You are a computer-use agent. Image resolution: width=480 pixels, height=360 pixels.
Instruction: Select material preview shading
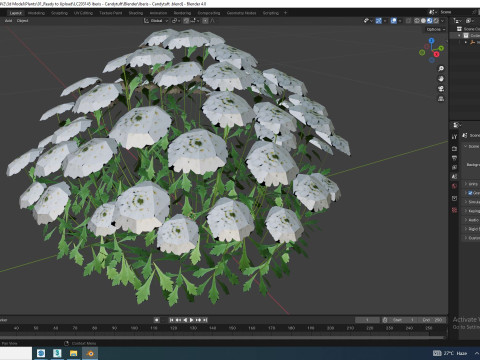point(430,21)
